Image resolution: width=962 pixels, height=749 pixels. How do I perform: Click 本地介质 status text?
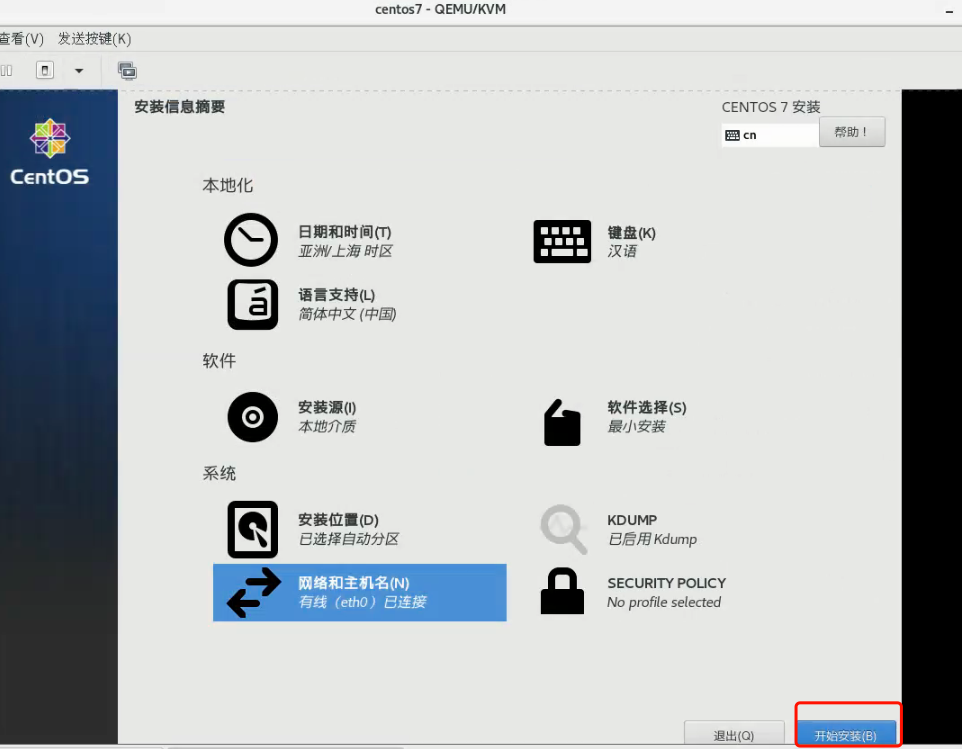coord(327,426)
